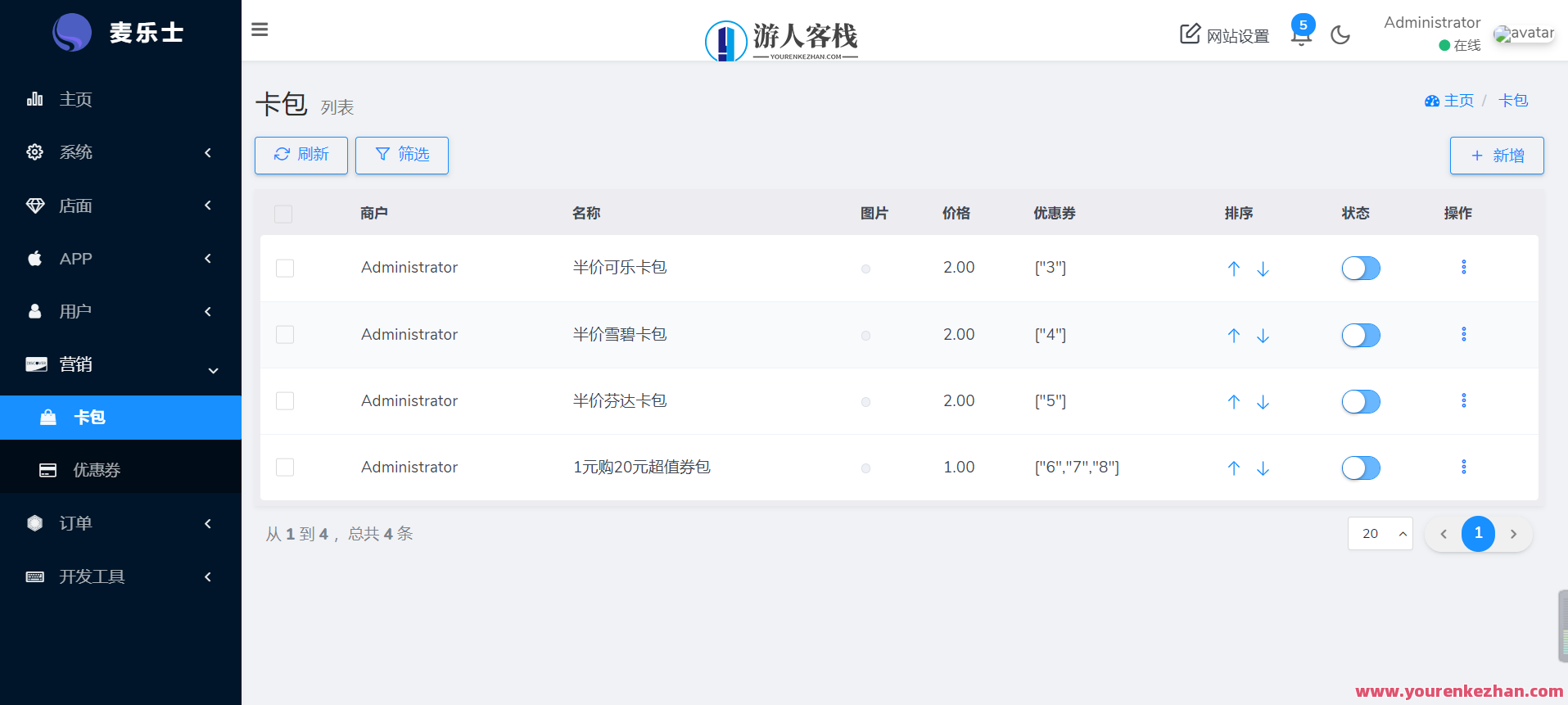Check the 半价芬达卡包 row checkbox

tap(285, 401)
